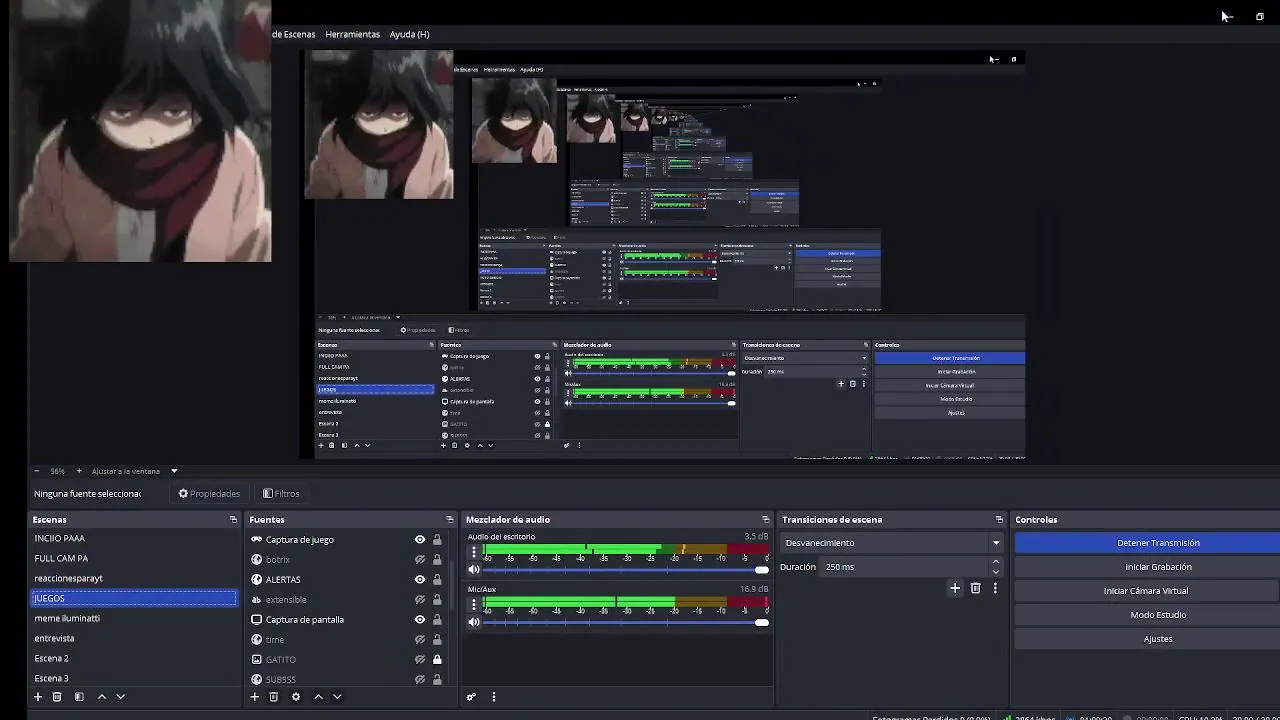Open scene filters icon in Escenas toolbar
1280x720 pixels.
pos(79,697)
